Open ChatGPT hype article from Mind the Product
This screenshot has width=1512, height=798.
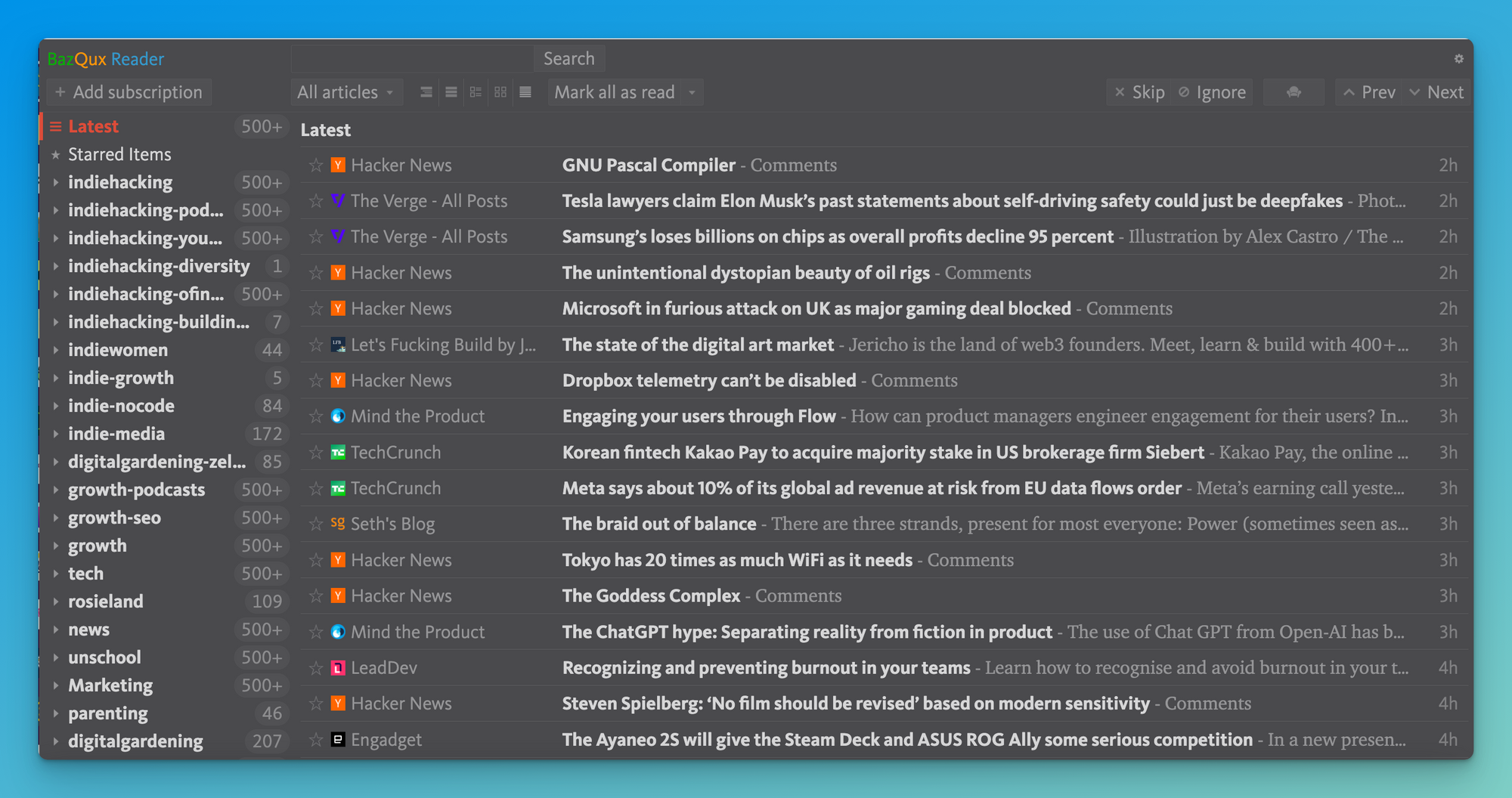(x=807, y=632)
